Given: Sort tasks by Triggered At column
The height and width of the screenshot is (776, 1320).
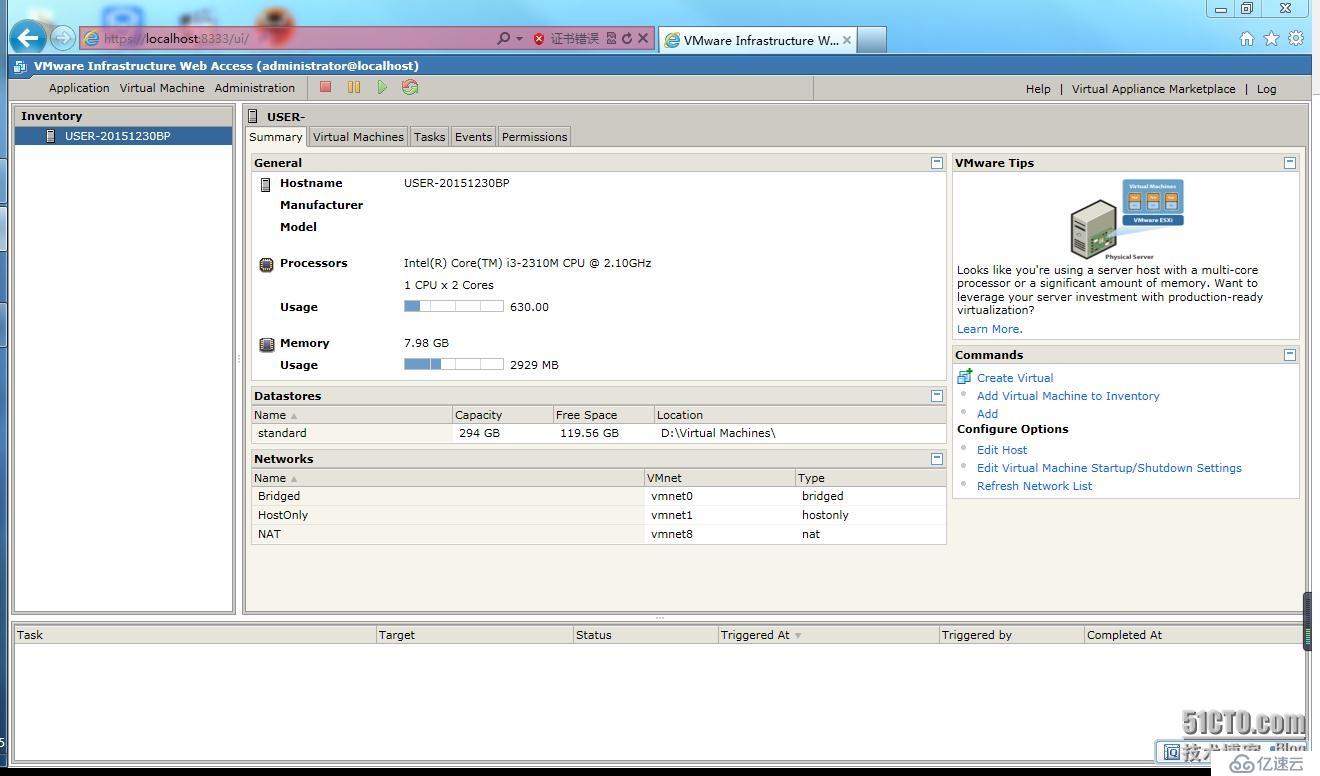Looking at the screenshot, I should [x=829, y=634].
